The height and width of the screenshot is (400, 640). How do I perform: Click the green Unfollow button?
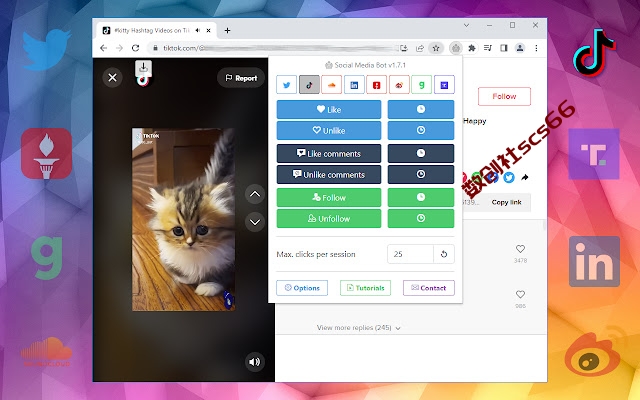coord(329,218)
